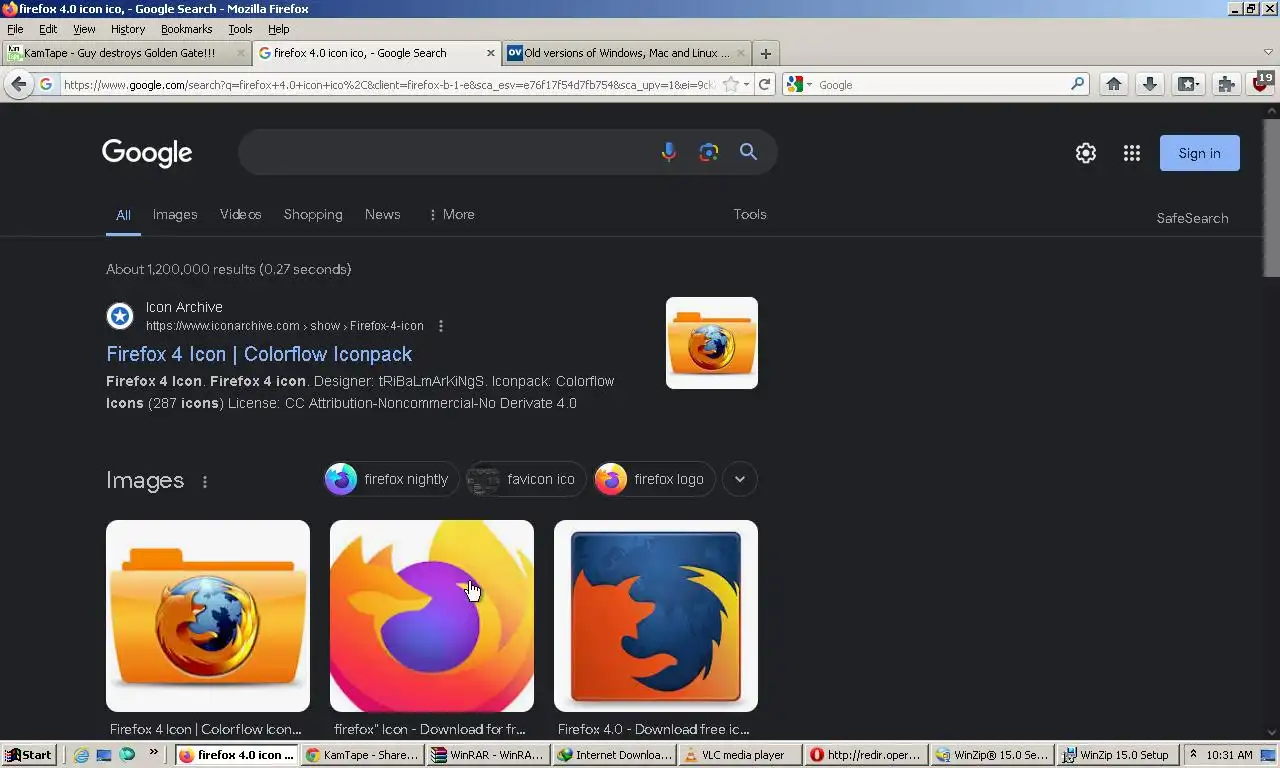
Task: Switch to VLC media player taskbar button
Action: tap(740, 755)
